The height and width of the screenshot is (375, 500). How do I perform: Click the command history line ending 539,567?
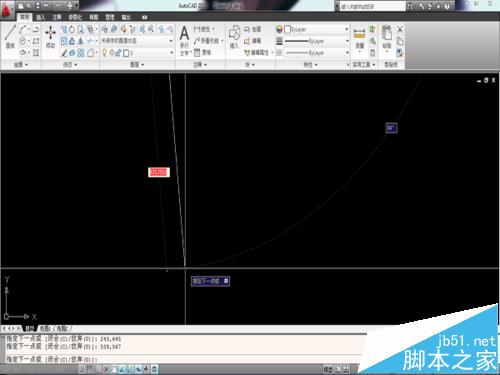tap(64, 347)
